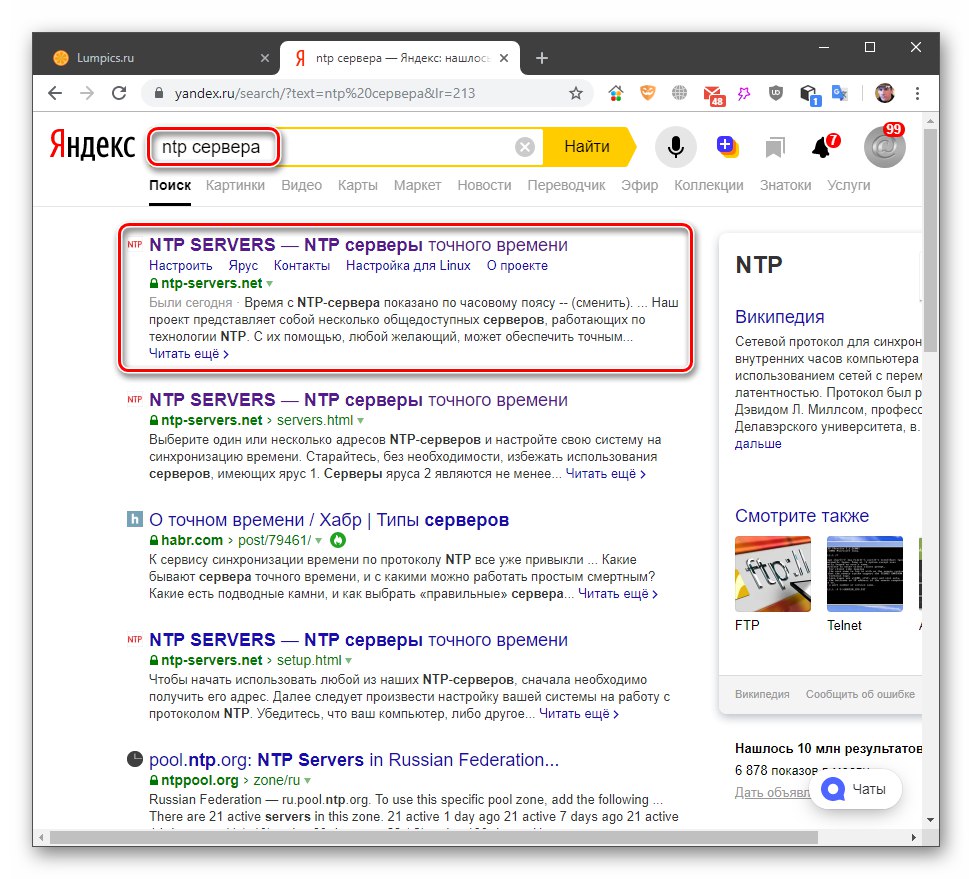Open the Коллекции tab
Screen dimensions: 972x879
(709, 185)
